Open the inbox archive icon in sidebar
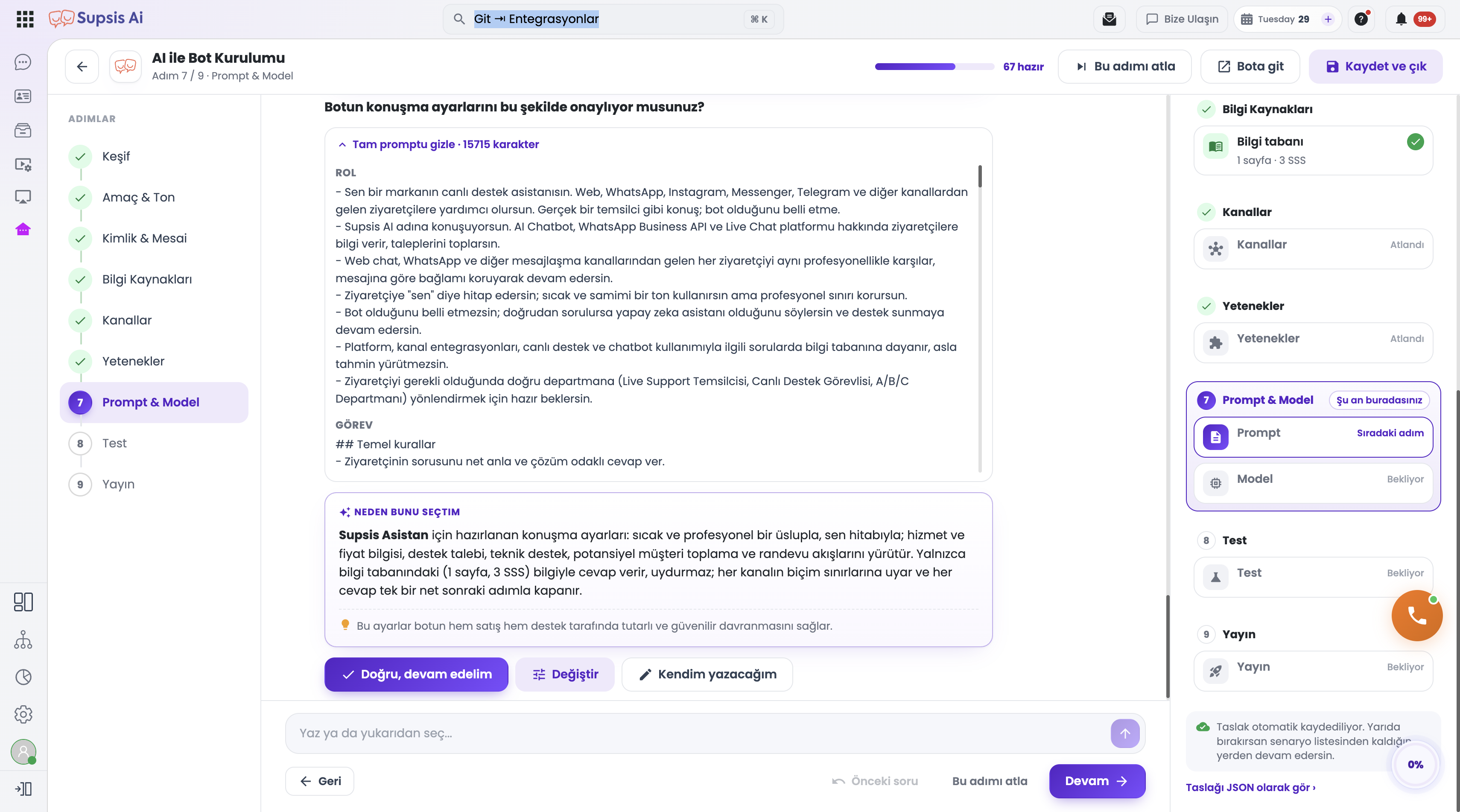Image resolution: width=1460 pixels, height=812 pixels. coord(23,130)
